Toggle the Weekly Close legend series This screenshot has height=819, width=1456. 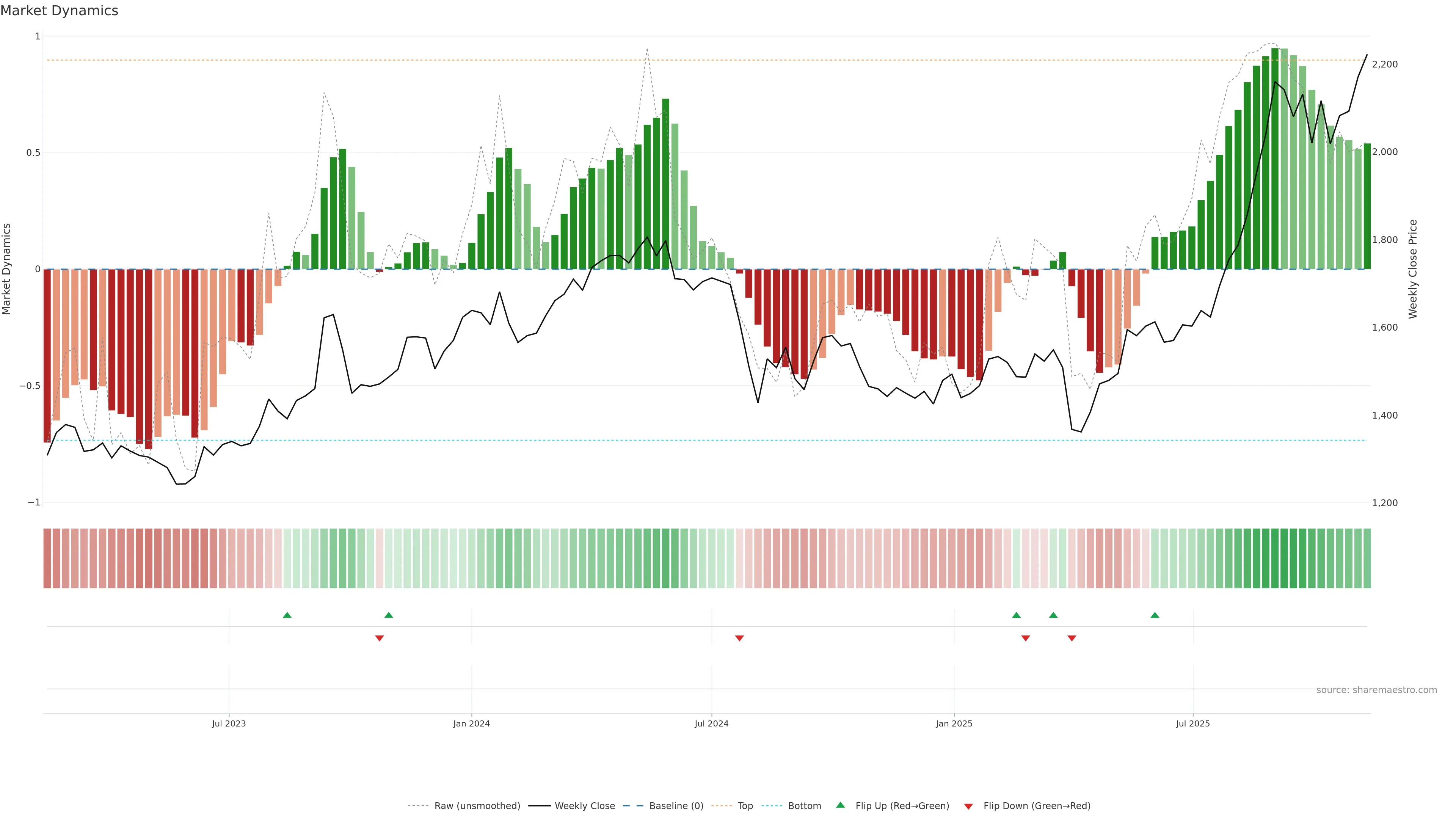(584, 806)
